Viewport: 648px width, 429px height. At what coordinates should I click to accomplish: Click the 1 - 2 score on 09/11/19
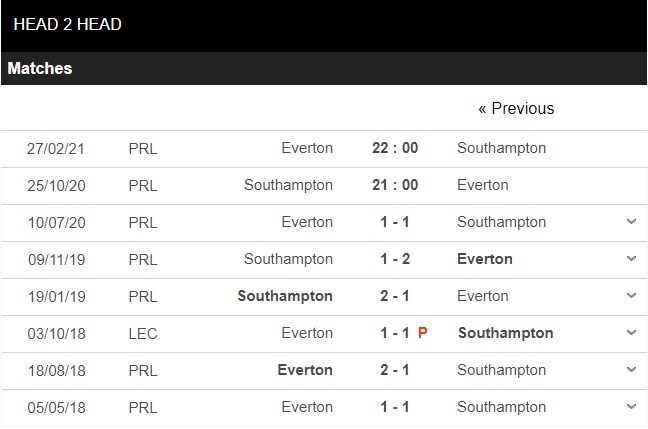click(x=395, y=259)
